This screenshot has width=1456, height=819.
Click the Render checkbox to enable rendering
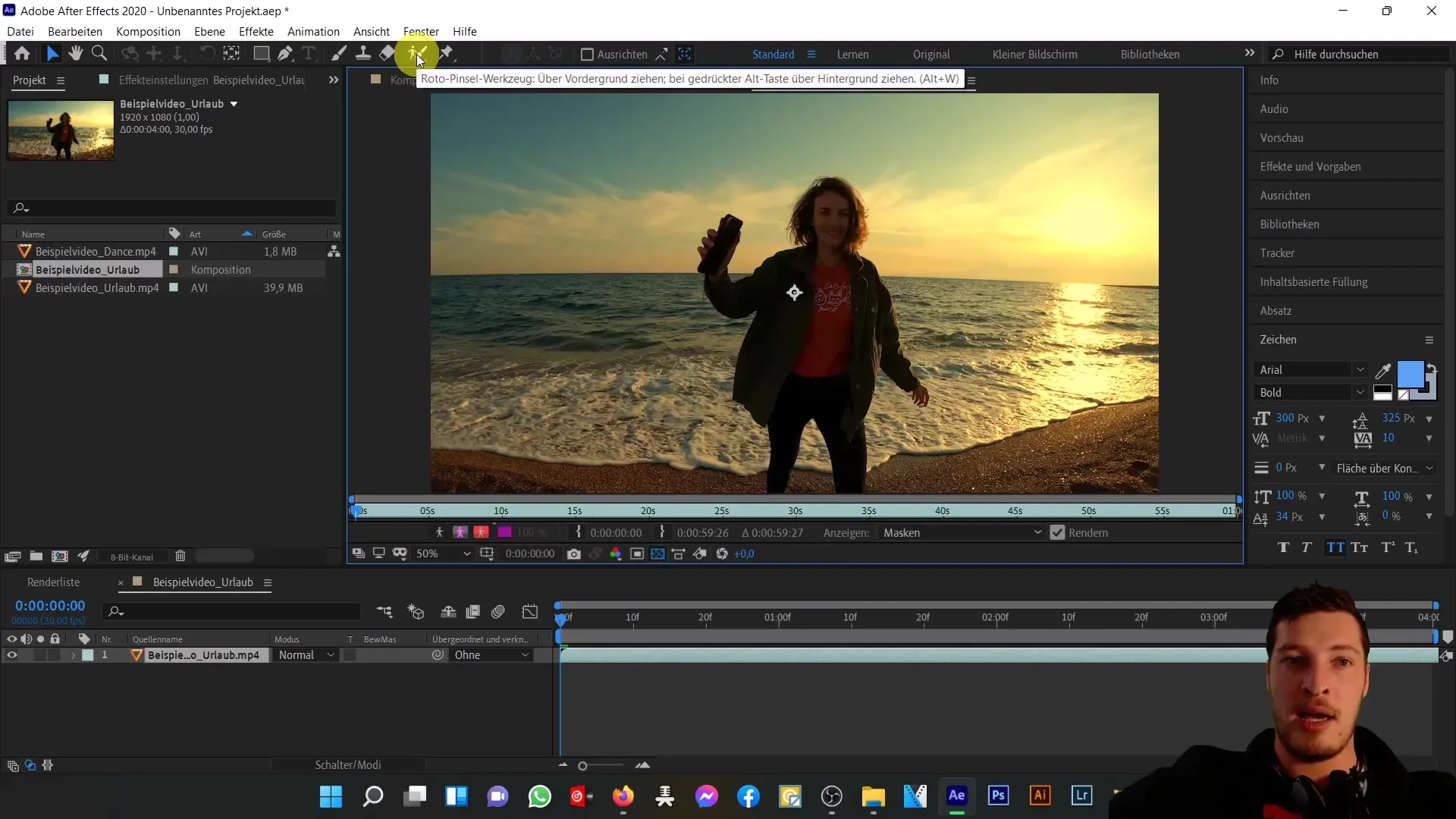coord(1057,532)
